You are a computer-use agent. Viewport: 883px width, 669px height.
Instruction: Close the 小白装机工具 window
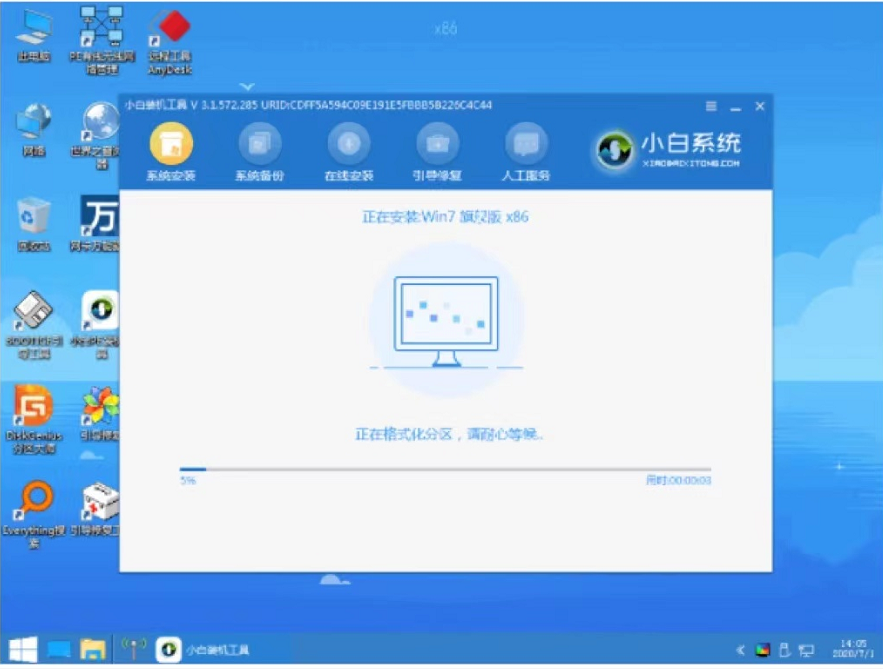click(x=760, y=106)
